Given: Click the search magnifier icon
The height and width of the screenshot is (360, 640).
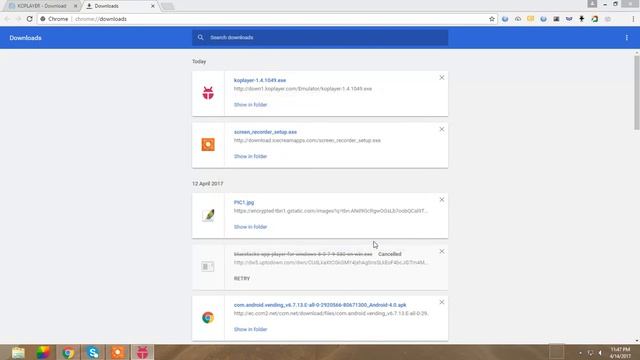Looking at the screenshot, I should (200, 38).
